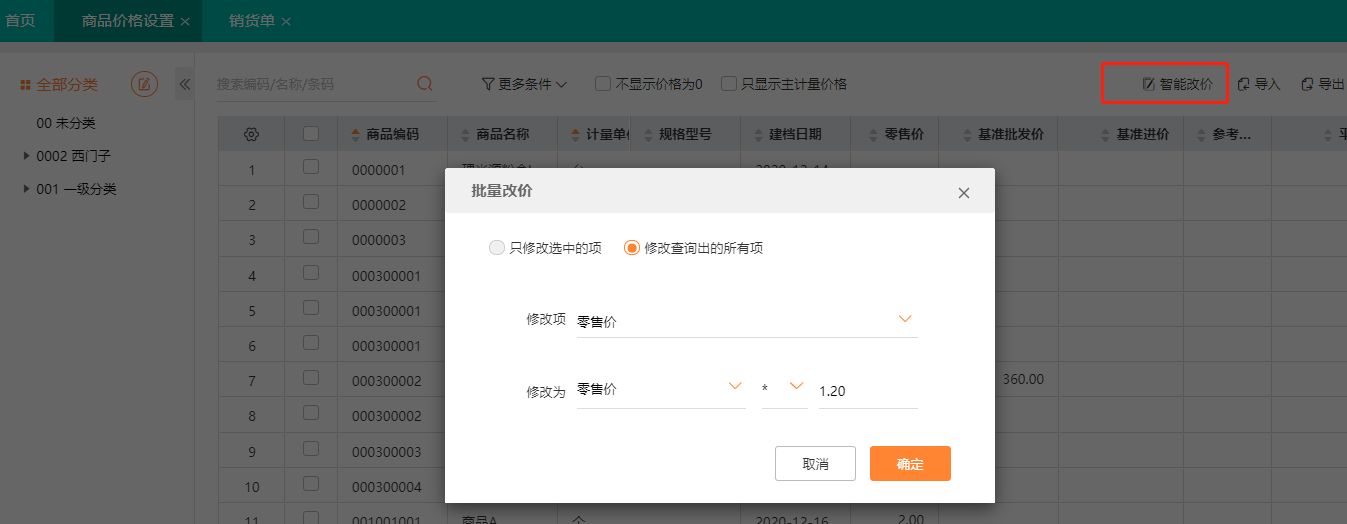
Task: Select 修改查询出的所有项 radio option
Action: point(631,248)
